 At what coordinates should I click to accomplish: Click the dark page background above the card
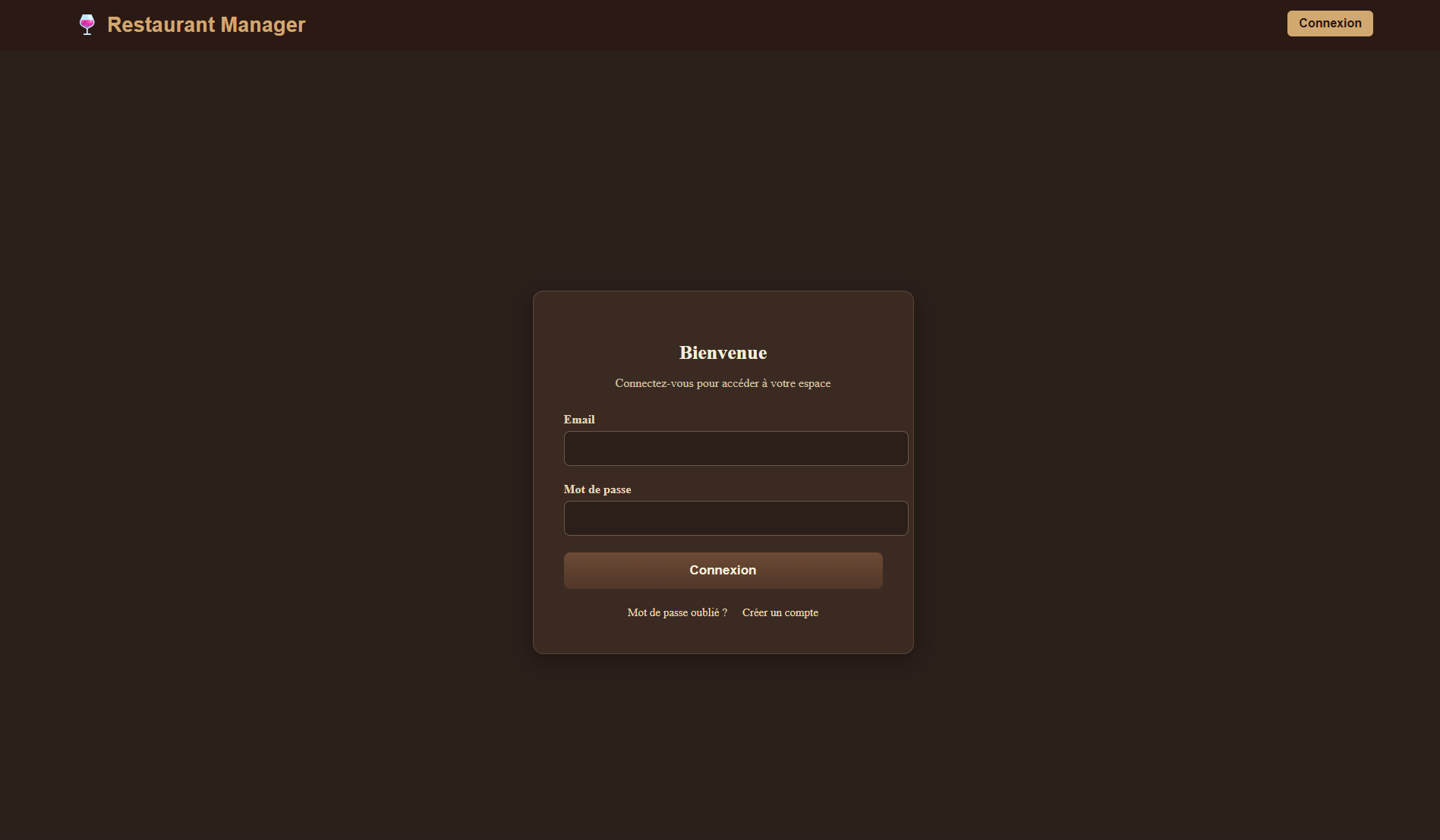723,167
